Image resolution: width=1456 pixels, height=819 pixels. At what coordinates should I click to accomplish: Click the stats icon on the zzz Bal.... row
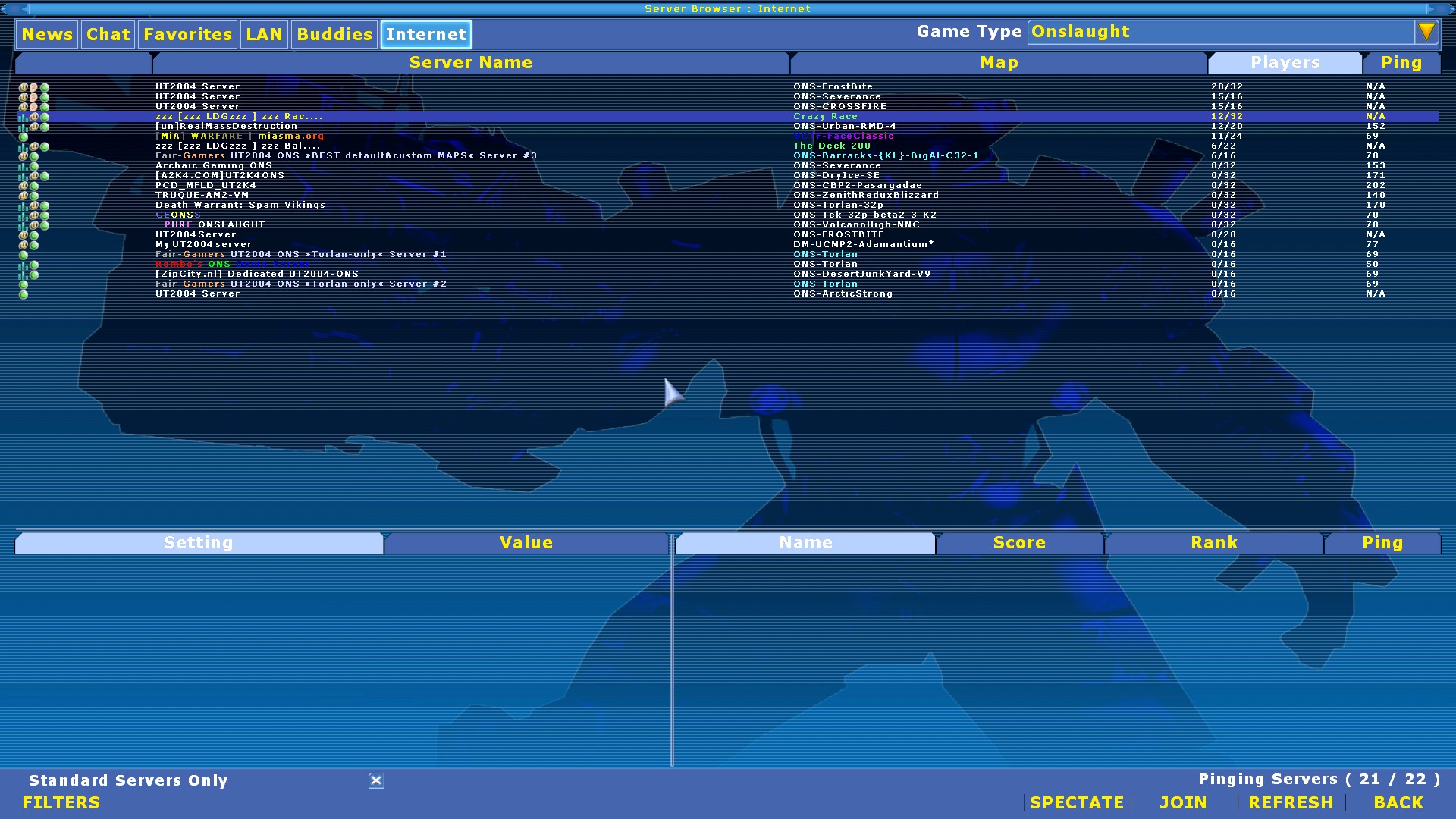(x=23, y=146)
